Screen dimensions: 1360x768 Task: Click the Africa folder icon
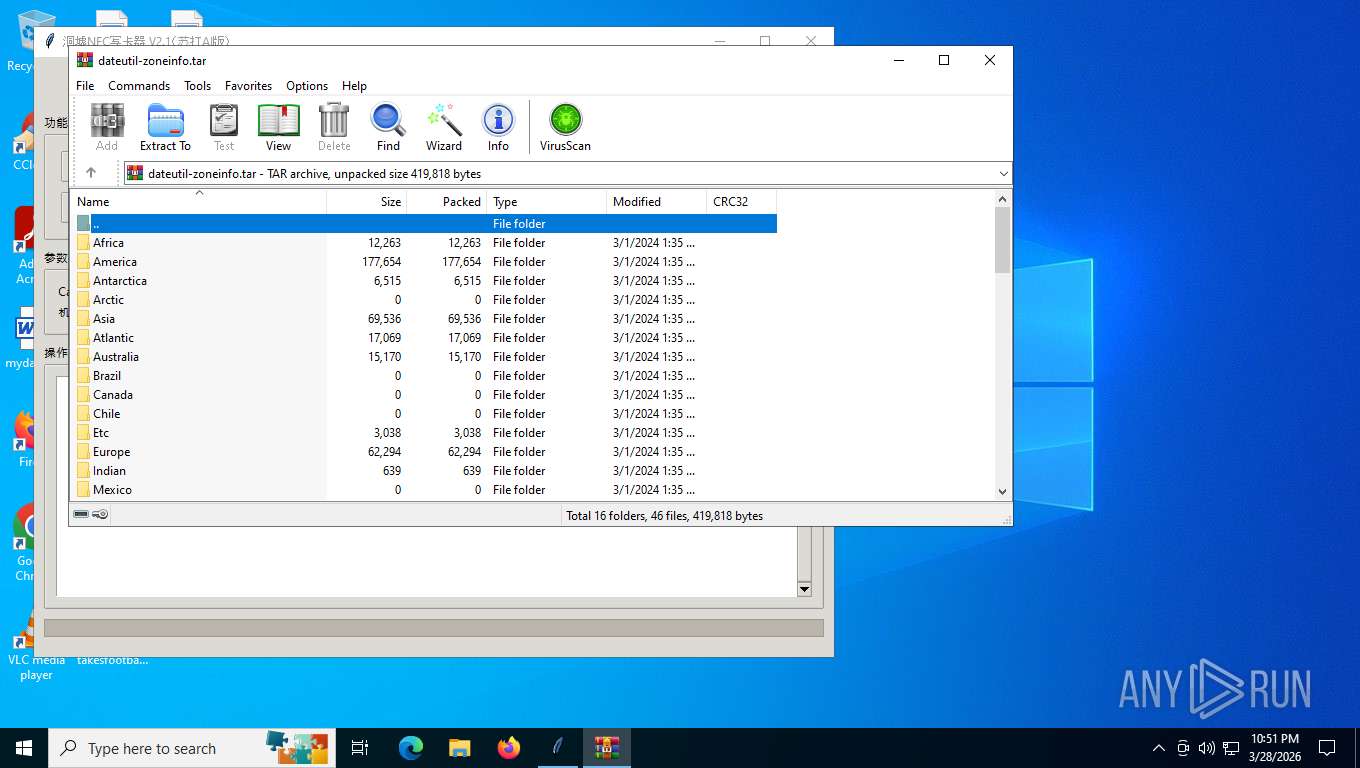[x=83, y=243]
